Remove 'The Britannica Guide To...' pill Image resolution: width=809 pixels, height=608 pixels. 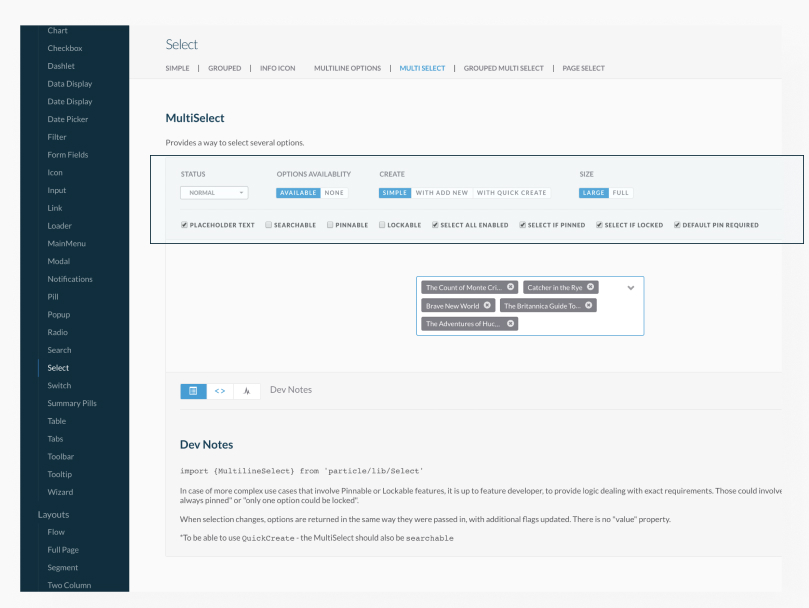click(589, 305)
